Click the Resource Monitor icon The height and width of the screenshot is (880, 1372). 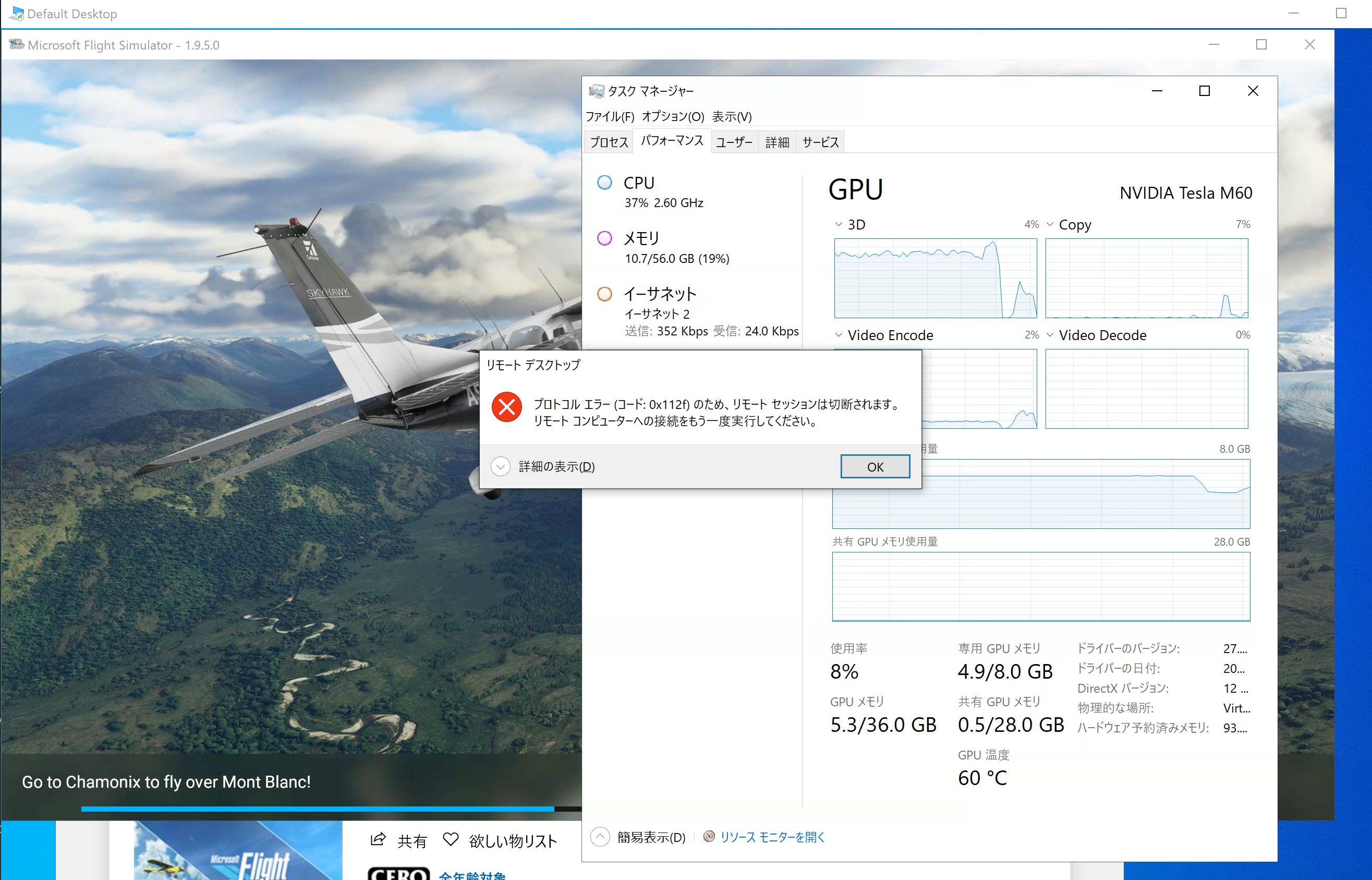click(709, 837)
